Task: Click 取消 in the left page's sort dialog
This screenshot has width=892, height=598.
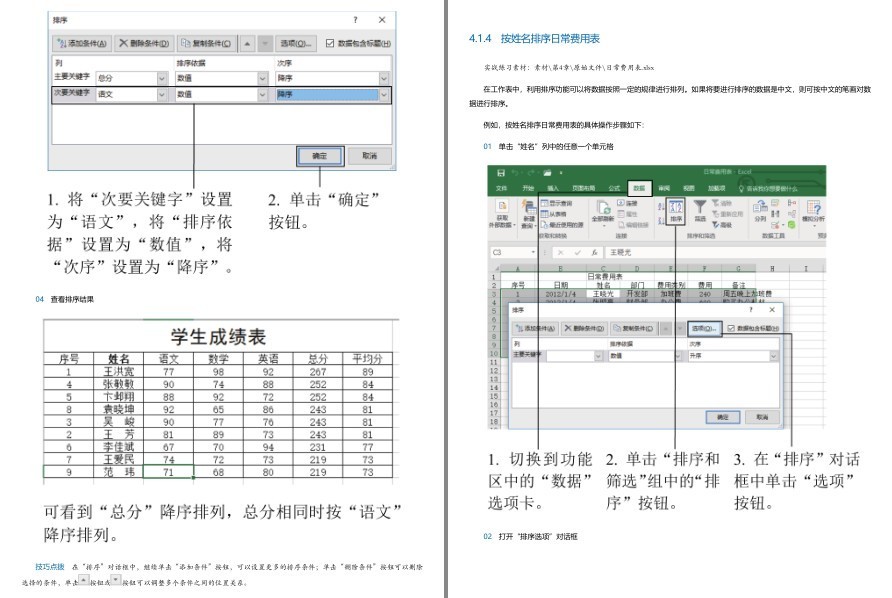Action: coord(370,156)
